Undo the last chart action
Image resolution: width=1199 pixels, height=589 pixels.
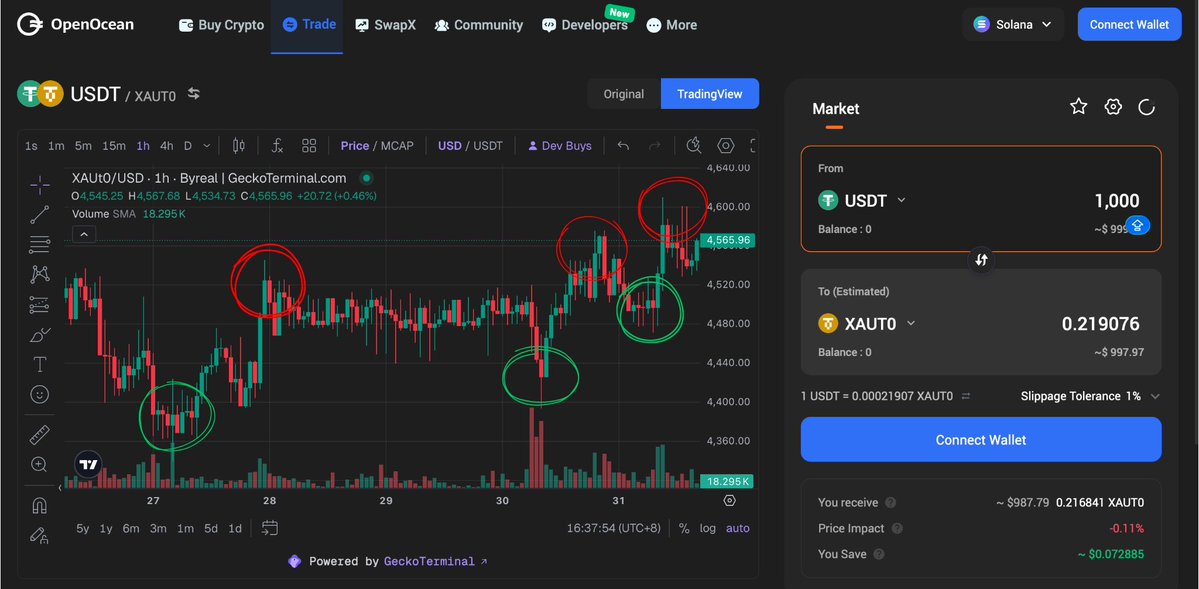point(623,145)
